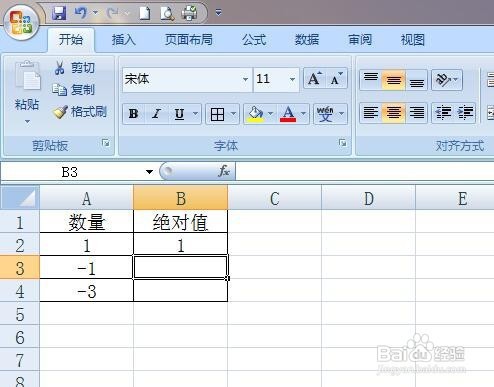Open the borders dropdown arrow
Screen dimensions: 494x387
pos(234,114)
